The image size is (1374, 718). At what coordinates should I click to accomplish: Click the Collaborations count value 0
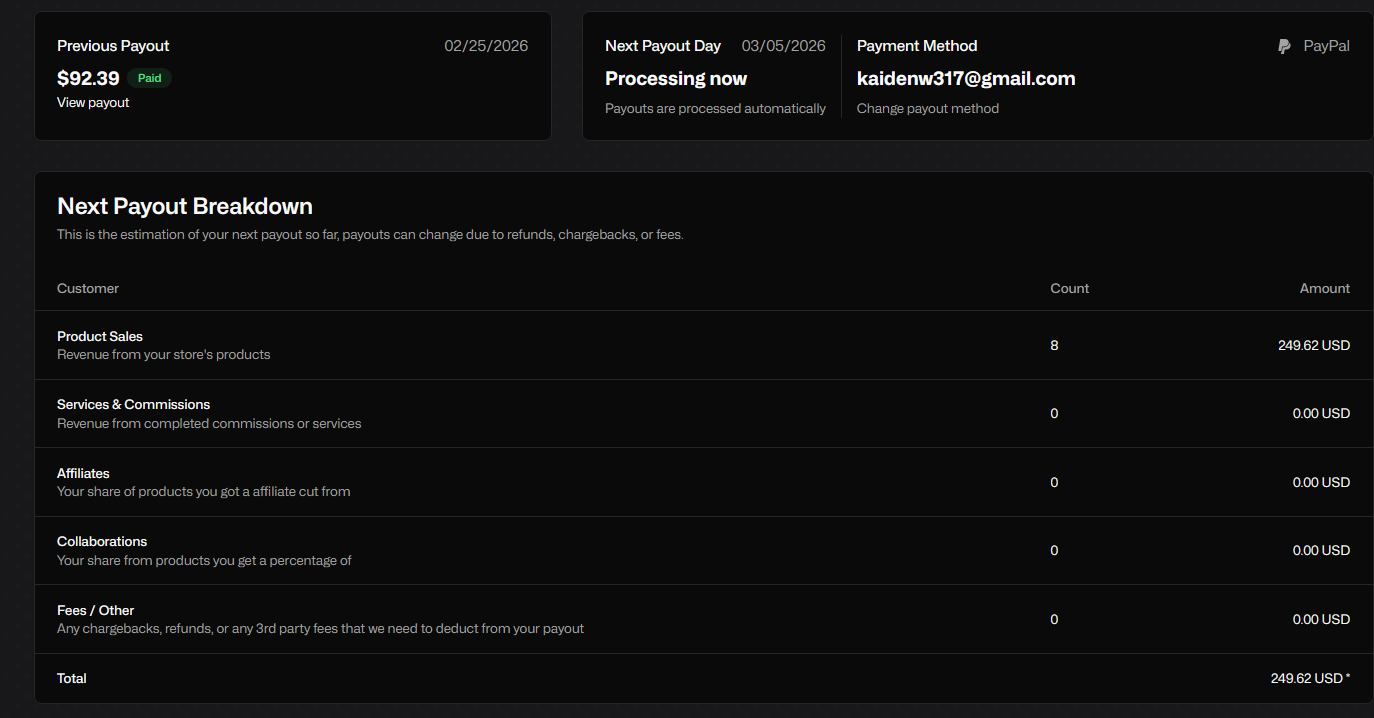click(1054, 550)
